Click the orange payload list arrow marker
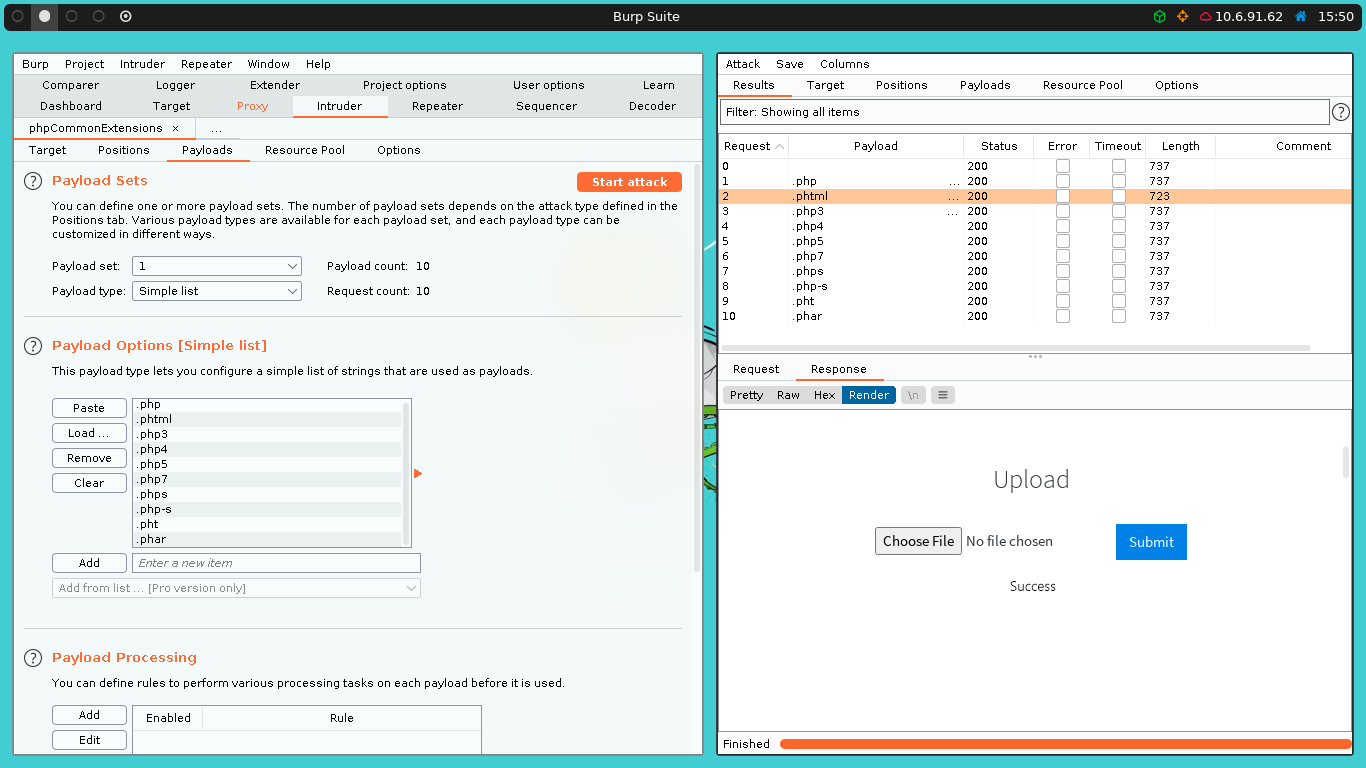Screen dimensions: 1366x768 418,473
